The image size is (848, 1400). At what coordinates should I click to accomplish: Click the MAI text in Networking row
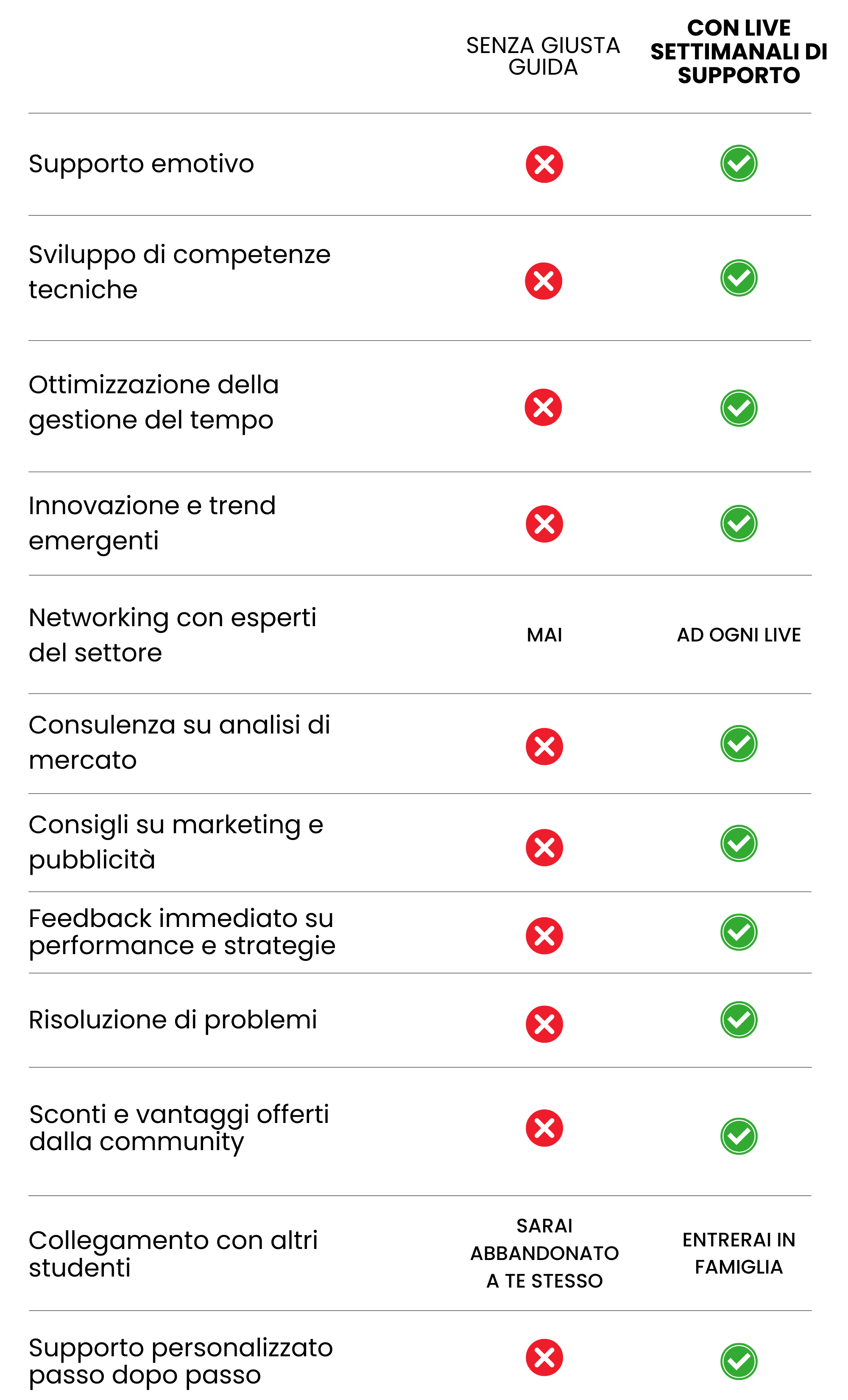point(544,635)
